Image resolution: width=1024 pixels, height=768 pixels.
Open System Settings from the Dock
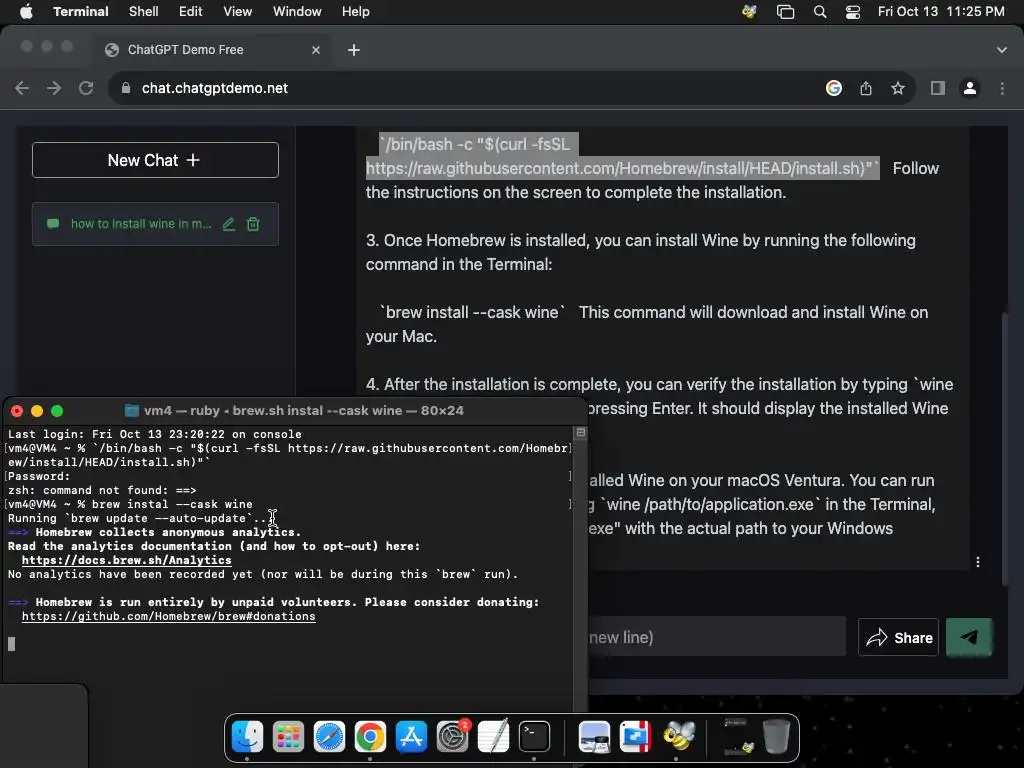click(x=453, y=737)
